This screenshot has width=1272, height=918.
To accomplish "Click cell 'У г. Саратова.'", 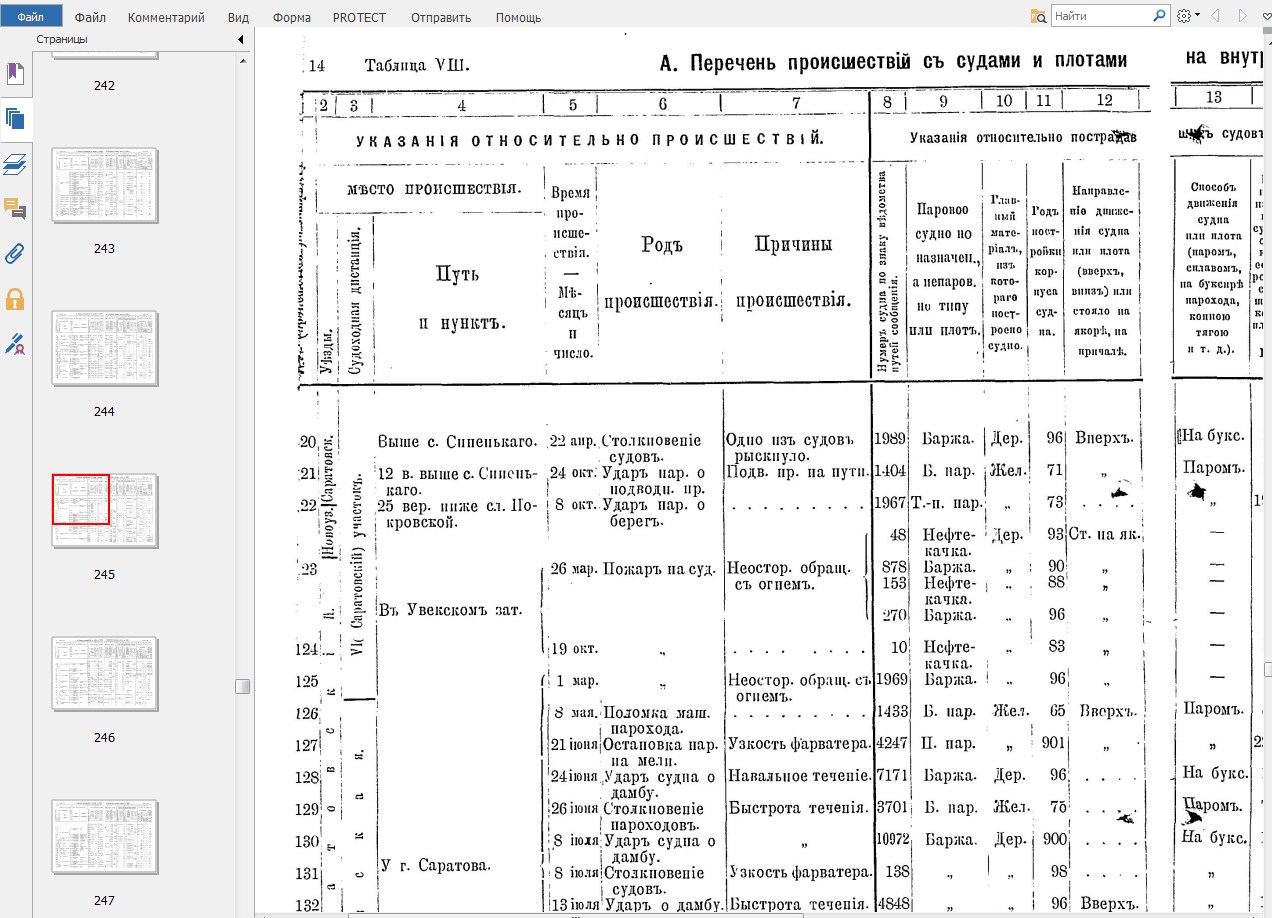I will coord(436,864).
